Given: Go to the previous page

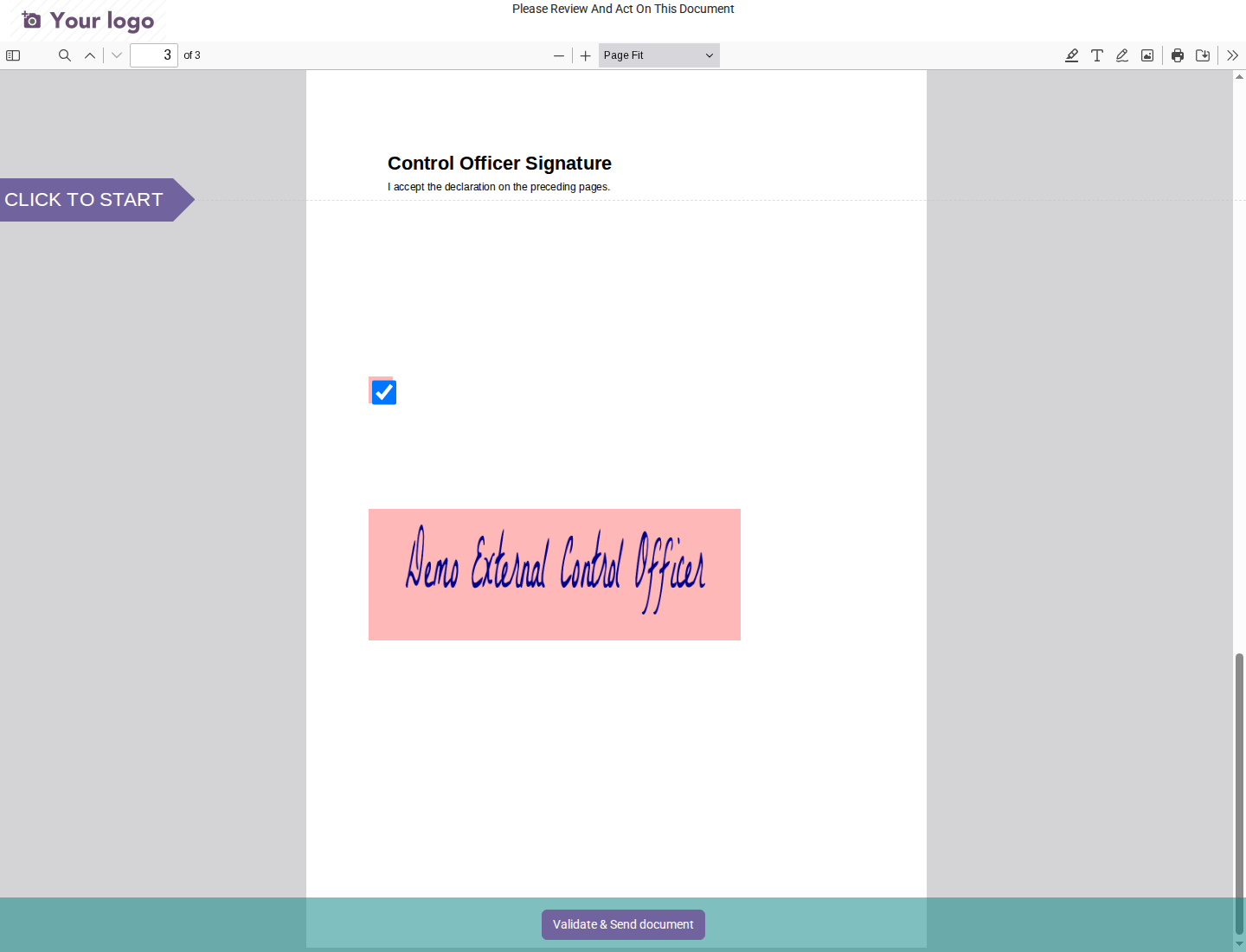Looking at the screenshot, I should (x=90, y=55).
